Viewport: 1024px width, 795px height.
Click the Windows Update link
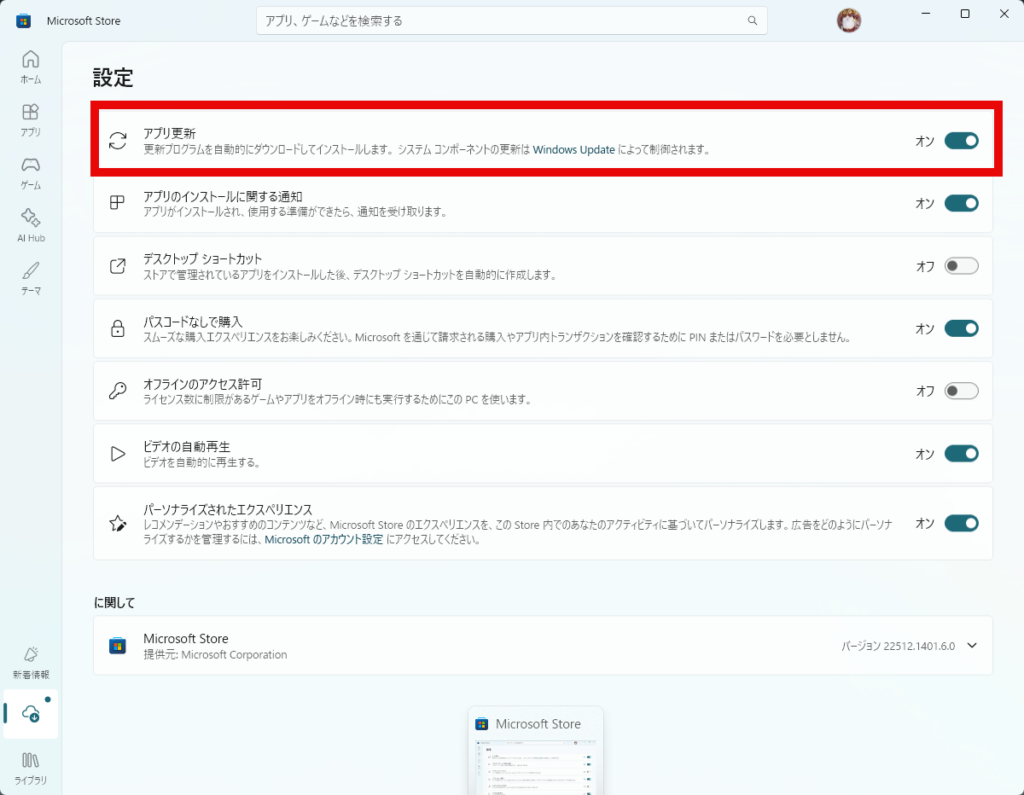point(573,150)
